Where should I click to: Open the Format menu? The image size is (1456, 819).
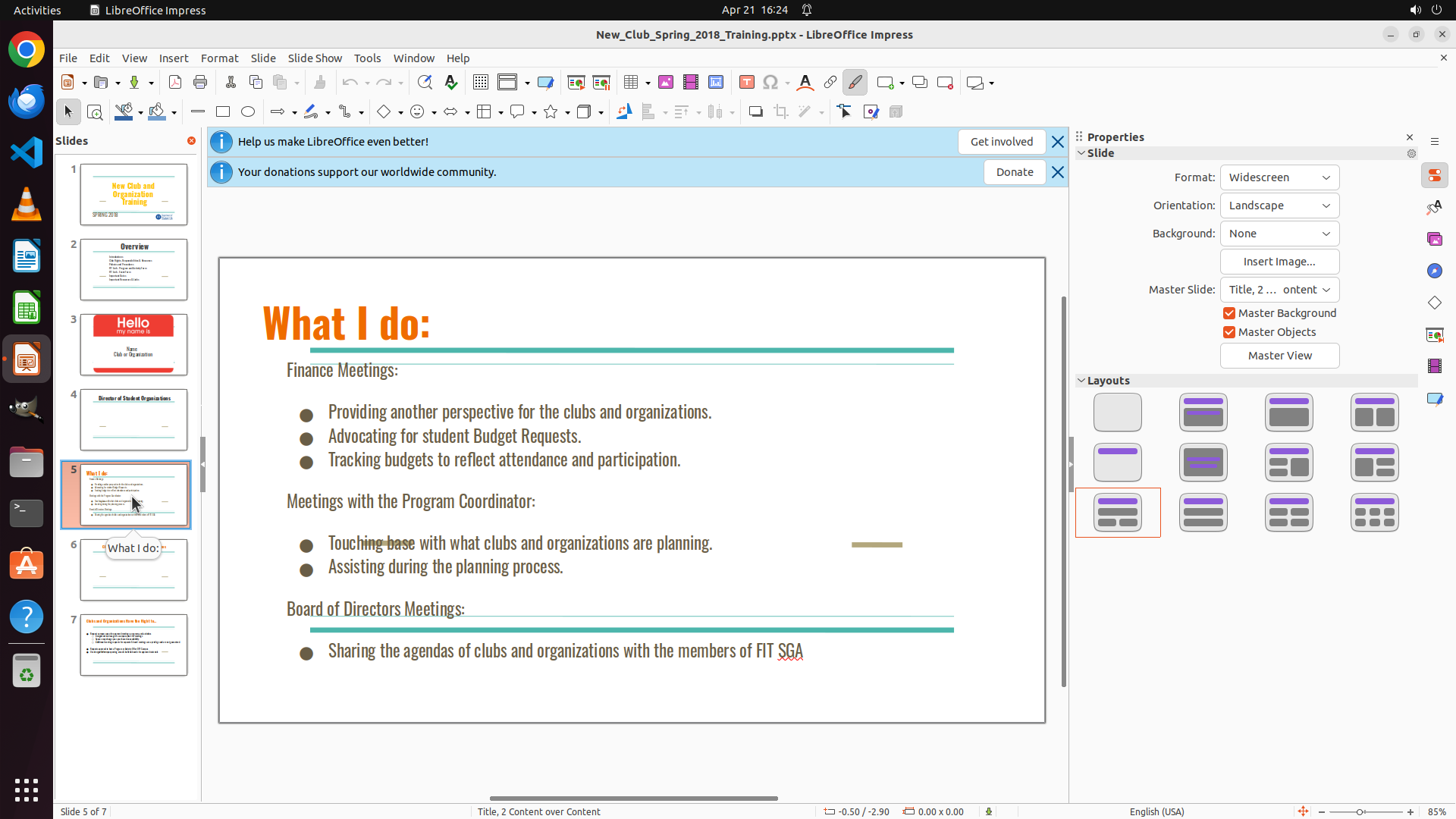point(219,58)
